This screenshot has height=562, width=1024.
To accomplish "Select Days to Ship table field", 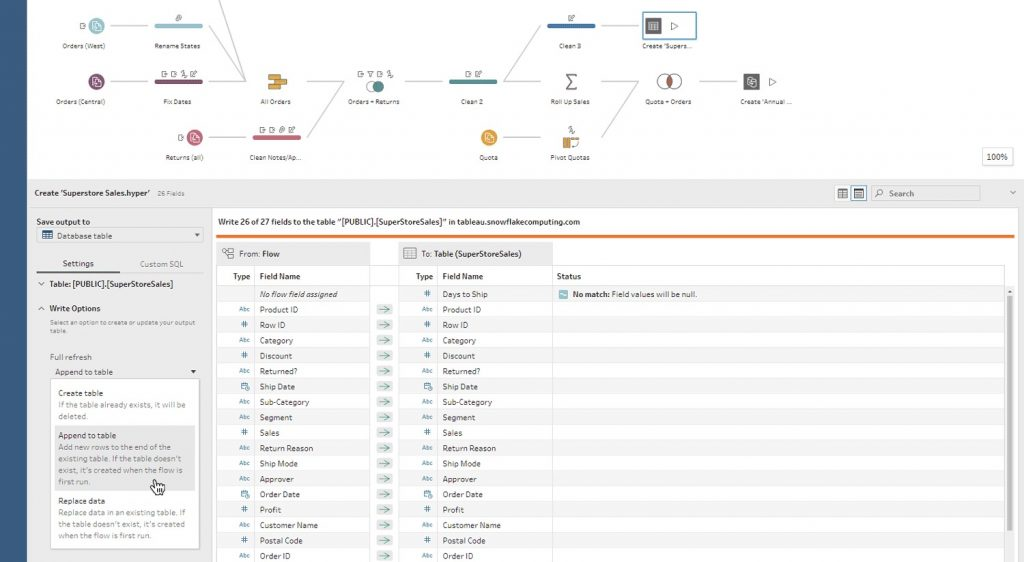I will click(x=465, y=294).
